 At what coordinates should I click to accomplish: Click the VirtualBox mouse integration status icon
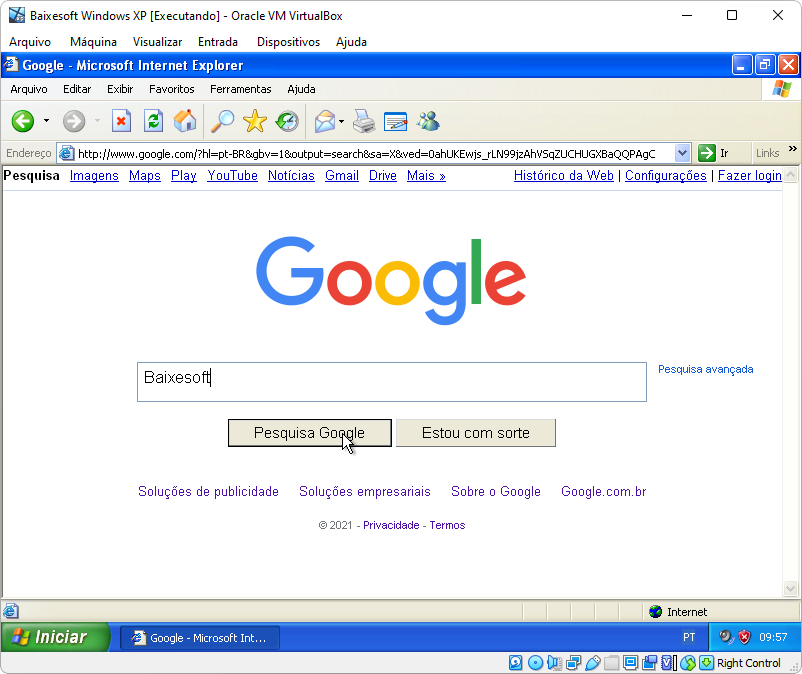688,663
